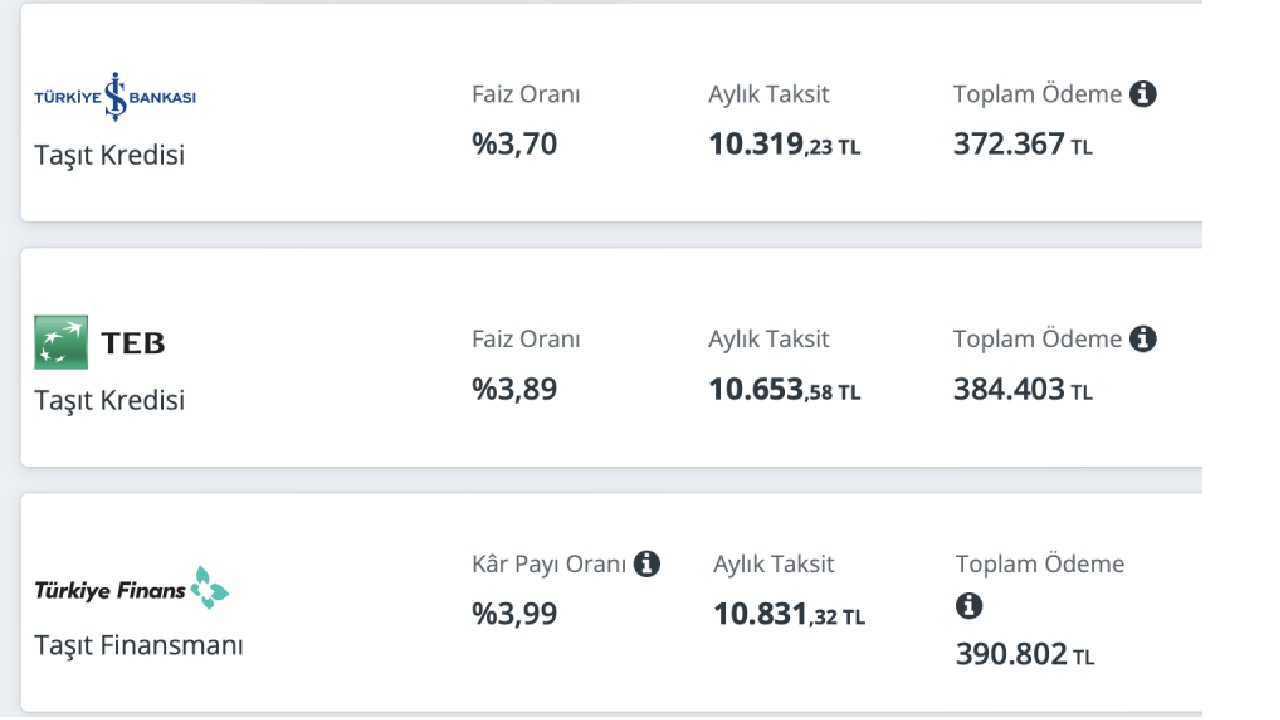Image resolution: width=1280 pixels, height=720 pixels.
Task: Click Faiz Oranı label in İş Bankası card
Action: pyautogui.click(x=526, y=95)
